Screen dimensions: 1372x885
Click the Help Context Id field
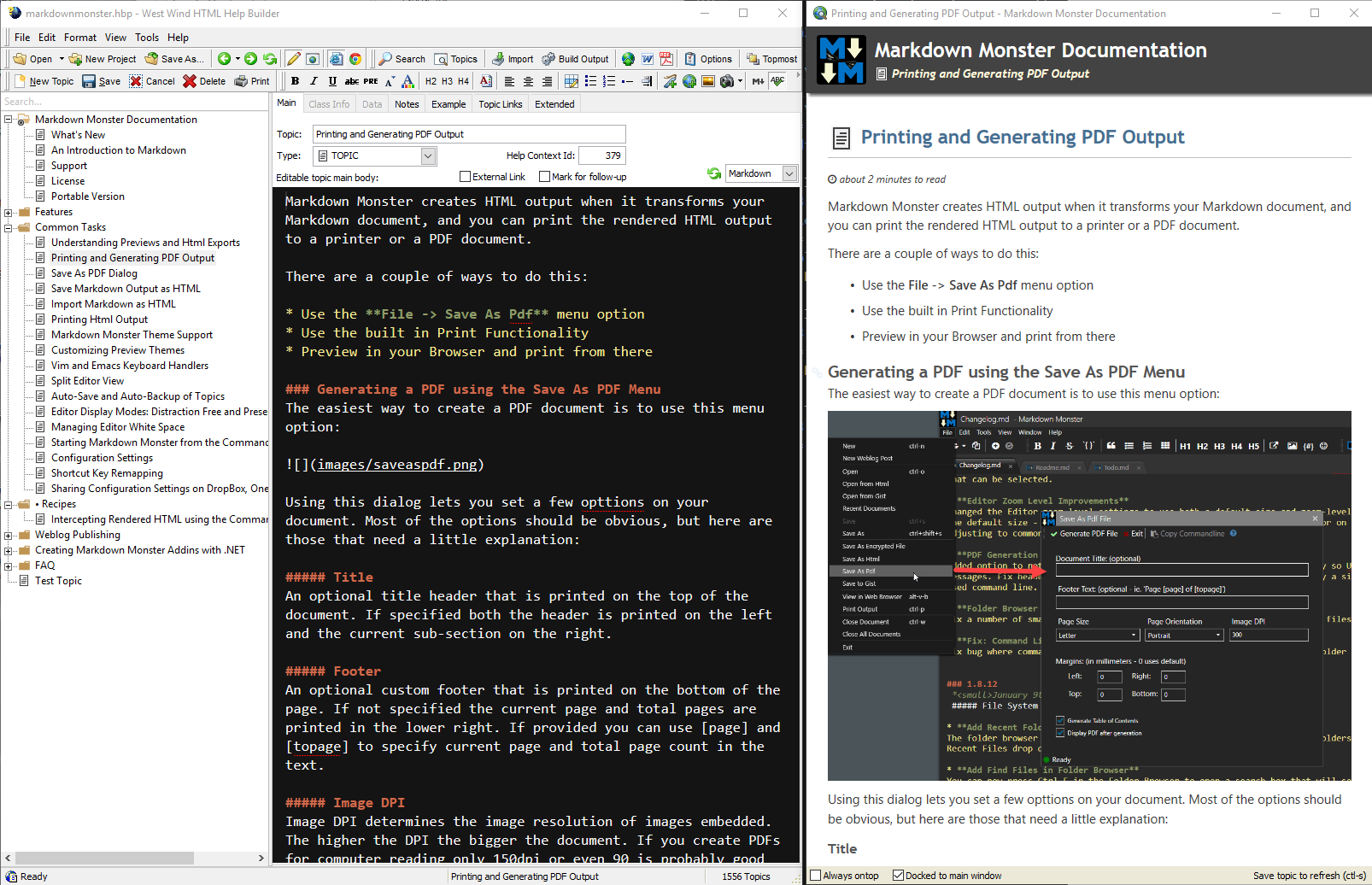pyautogui.click(x=602, y=155)
